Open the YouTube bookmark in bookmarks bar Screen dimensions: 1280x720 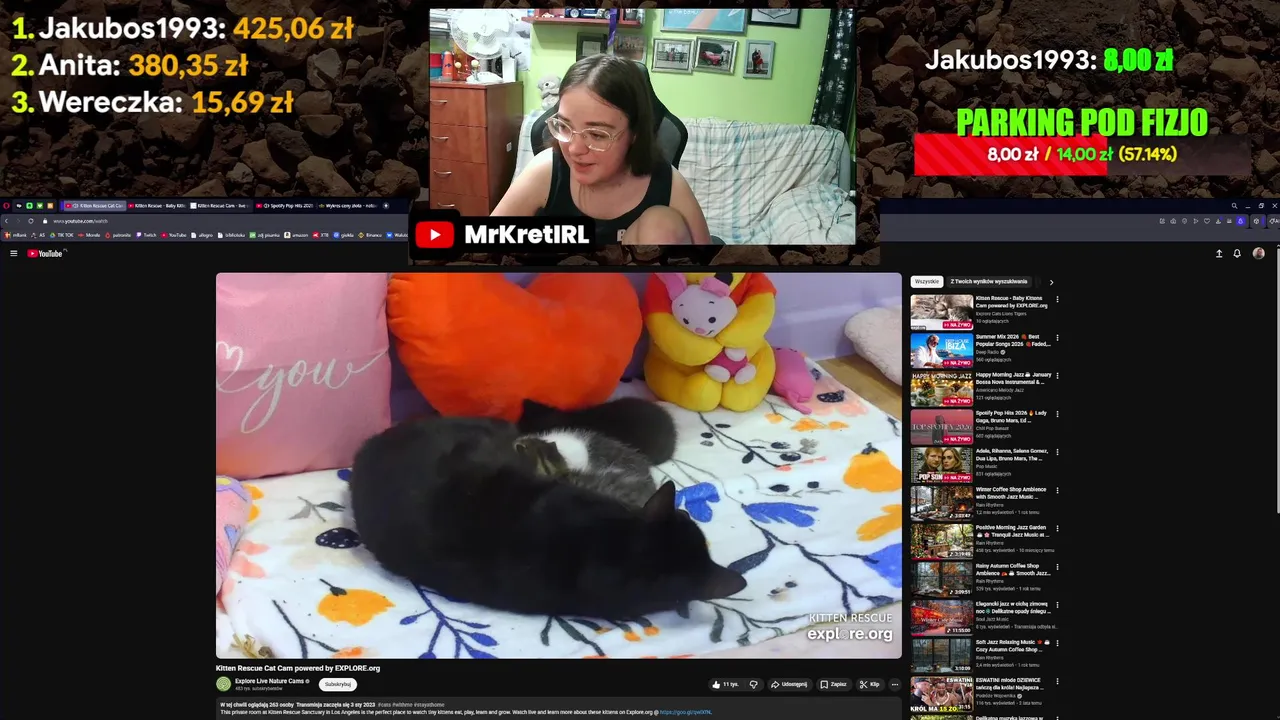coord(173,235)
